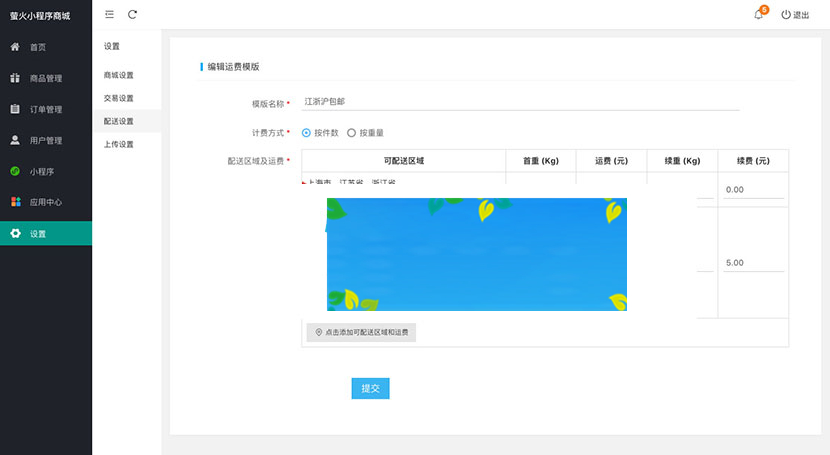Click the user icon for 用户管理

pos(15,140)
